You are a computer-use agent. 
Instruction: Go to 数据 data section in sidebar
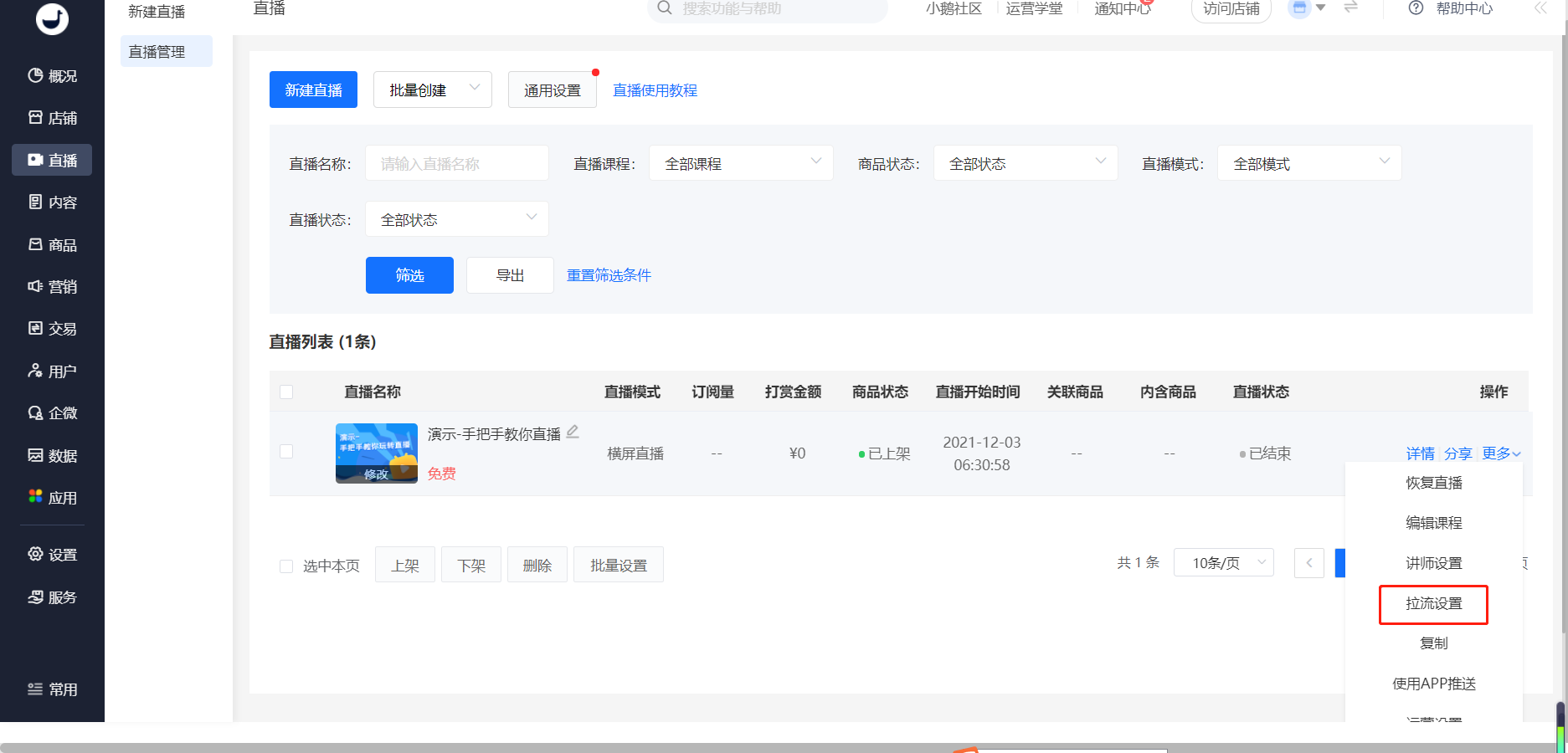click(35, 455)
